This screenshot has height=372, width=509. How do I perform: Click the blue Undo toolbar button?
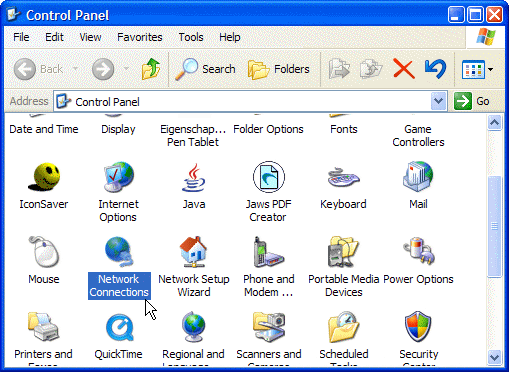coord(435,69)
